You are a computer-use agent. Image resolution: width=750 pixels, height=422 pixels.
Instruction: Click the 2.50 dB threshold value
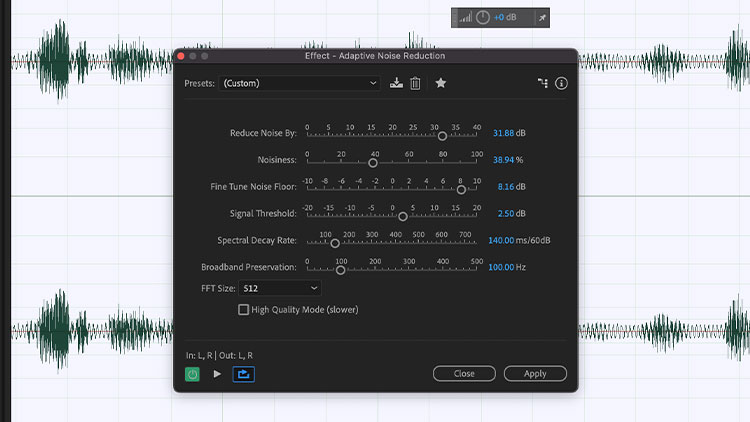pyautogui.click(x=506, y=213)
